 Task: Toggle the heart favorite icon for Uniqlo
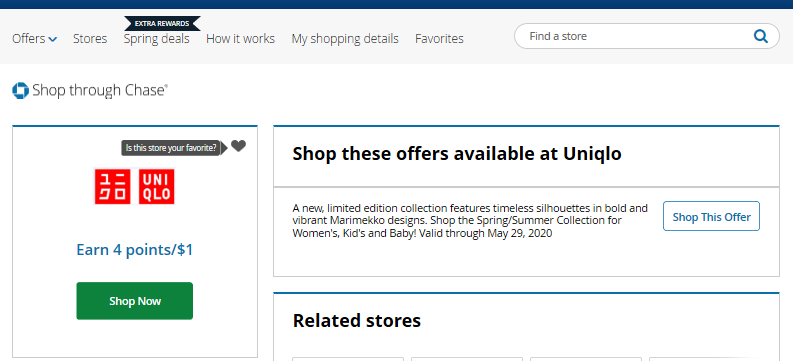tap(238, 146)
